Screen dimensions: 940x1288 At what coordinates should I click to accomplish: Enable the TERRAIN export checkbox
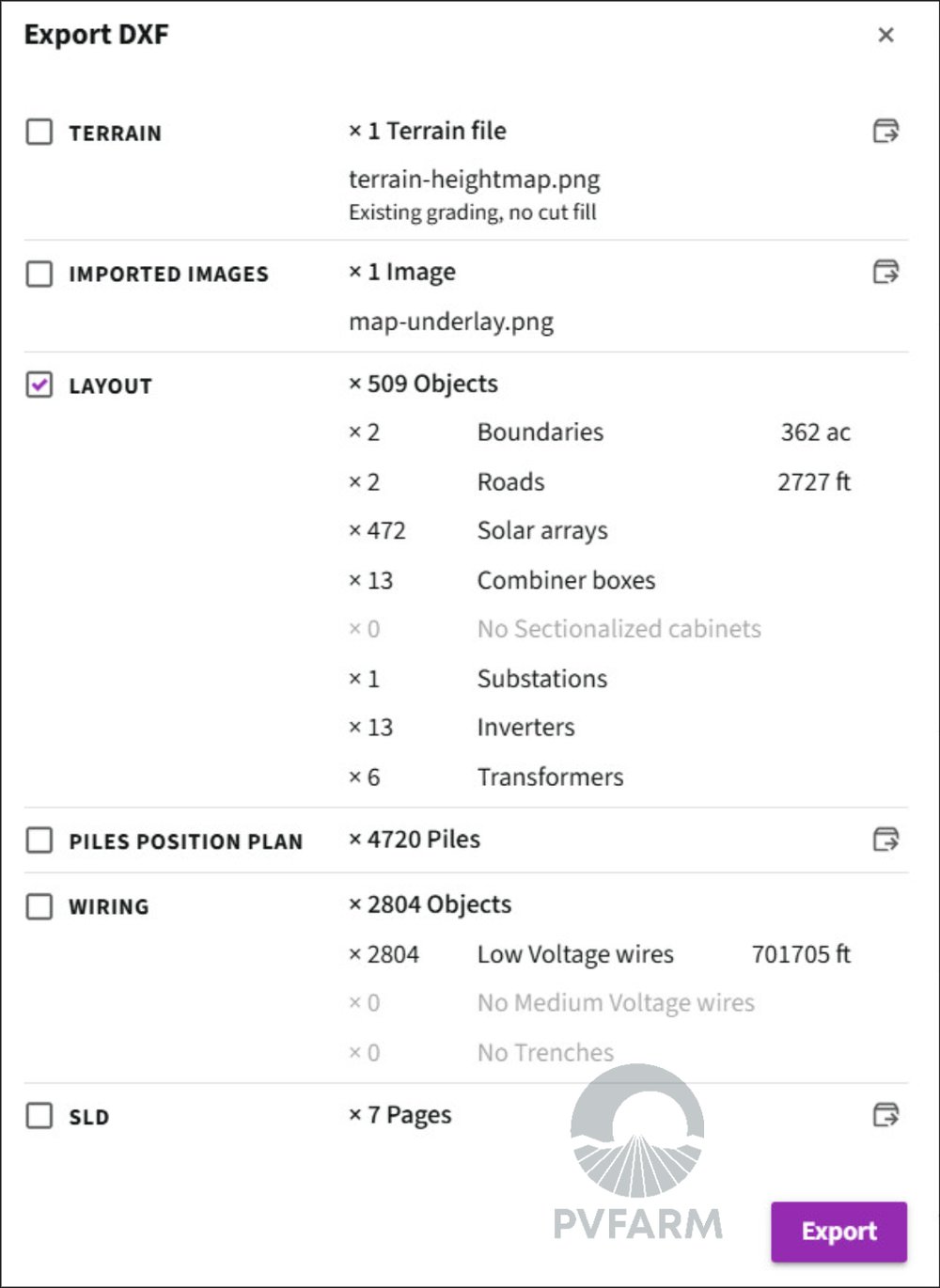(x=39, y=133)
